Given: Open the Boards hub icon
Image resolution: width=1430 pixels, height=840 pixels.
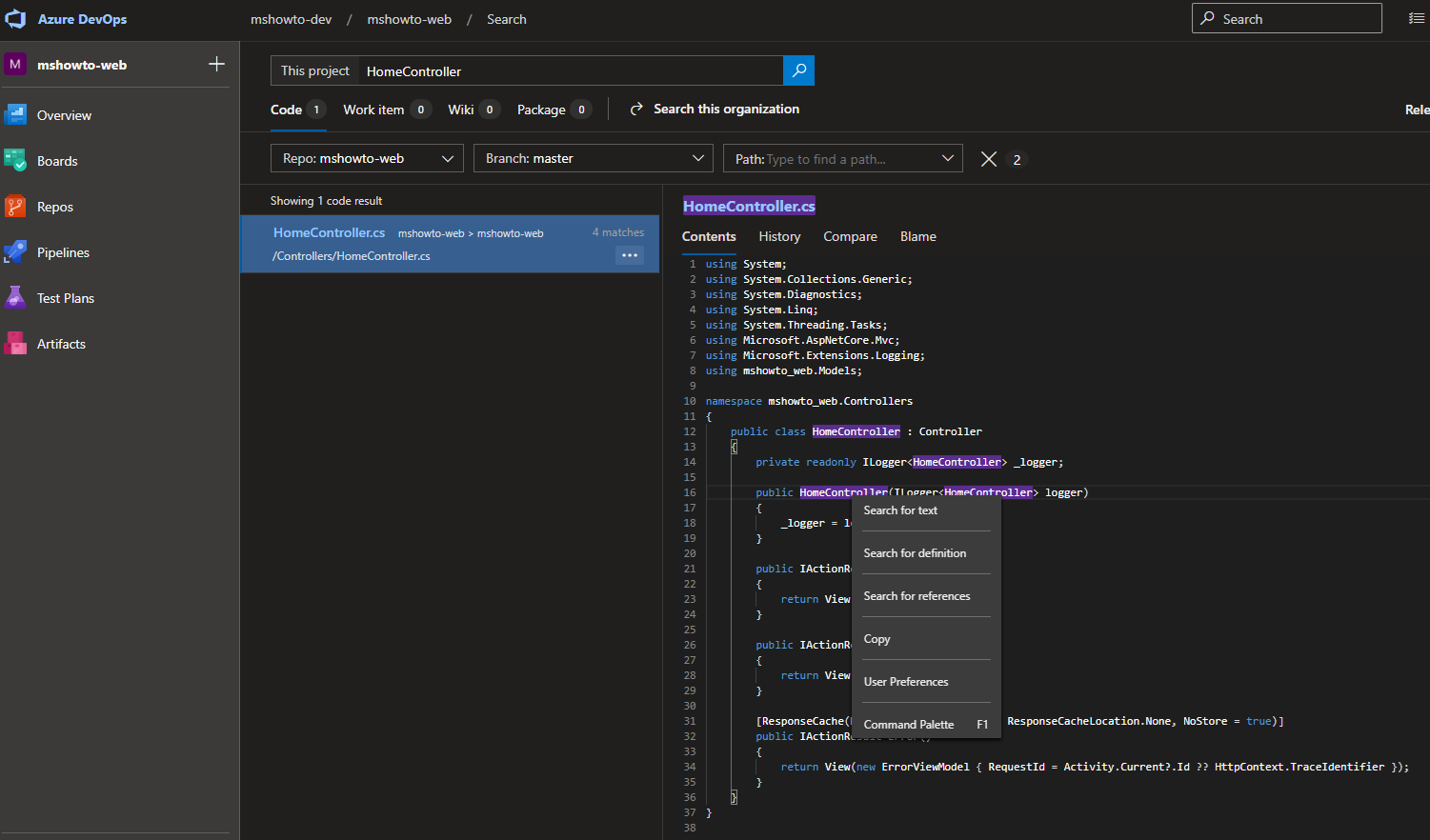Looking at the screenshot, I should coord(15,161).
